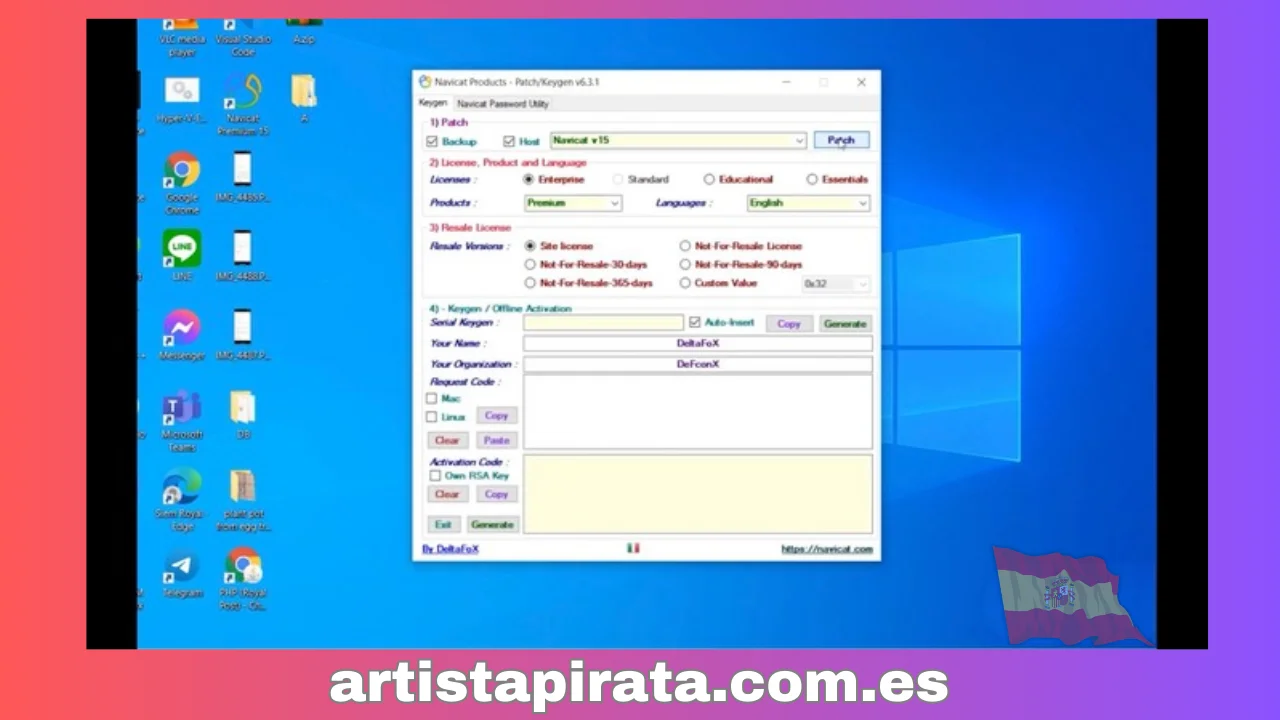Open the Languages dropdown showing English
The height and width of the screenshot is (720, 1280).
pyautogui.click(x=809, y=203)
